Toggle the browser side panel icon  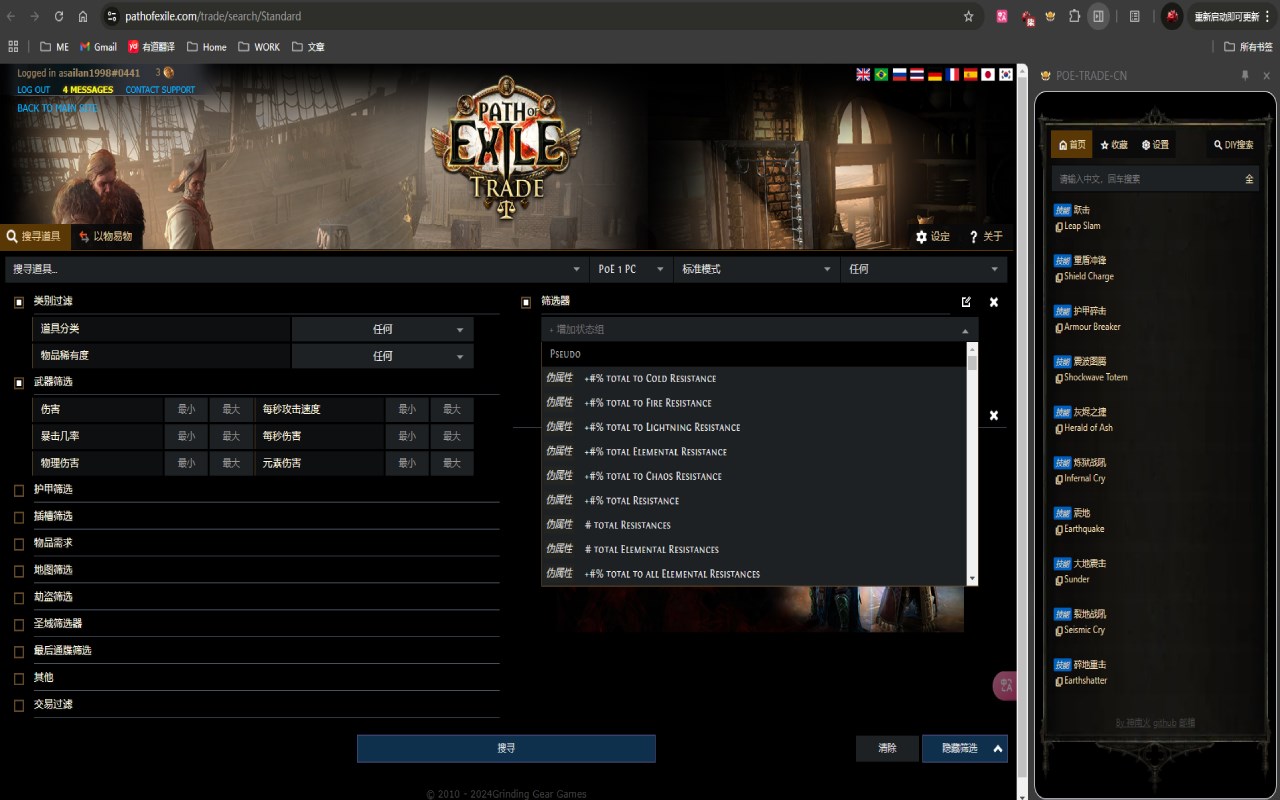coord(1098,16)
